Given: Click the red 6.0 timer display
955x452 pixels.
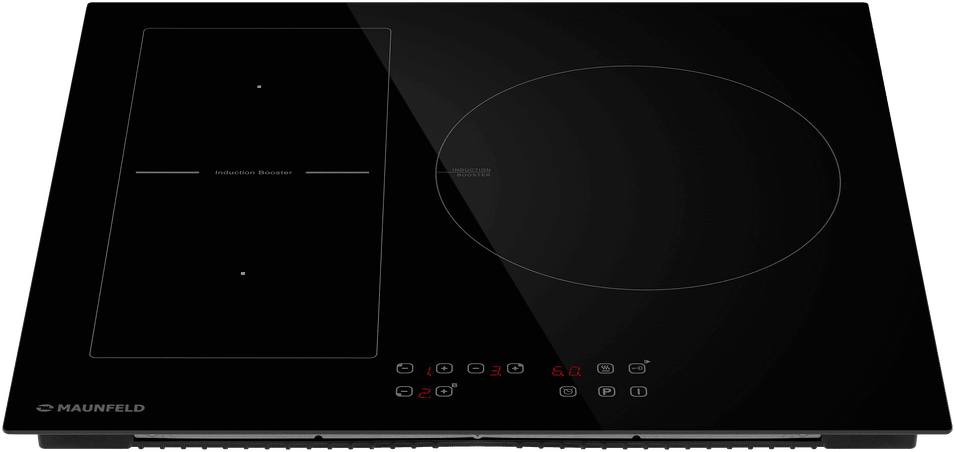Looking at the screenshot, I should (x=567, y=370).
